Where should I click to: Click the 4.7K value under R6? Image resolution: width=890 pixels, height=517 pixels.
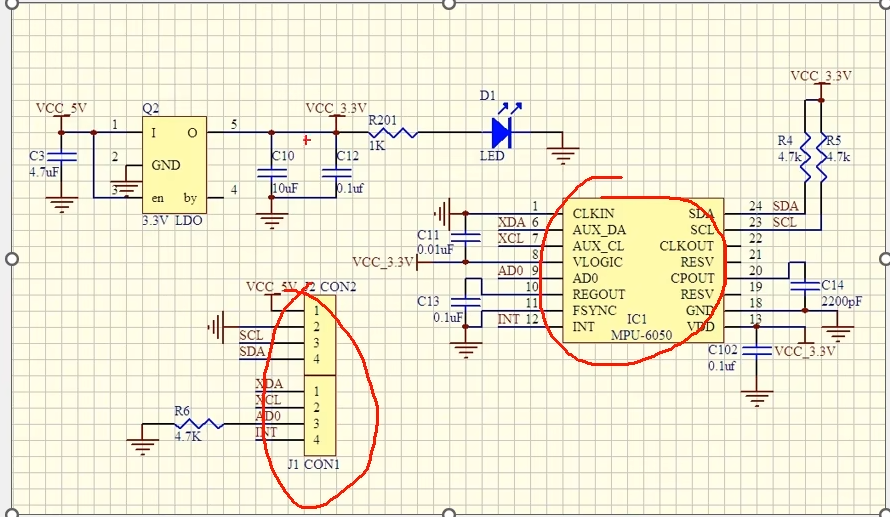[188, 436]
